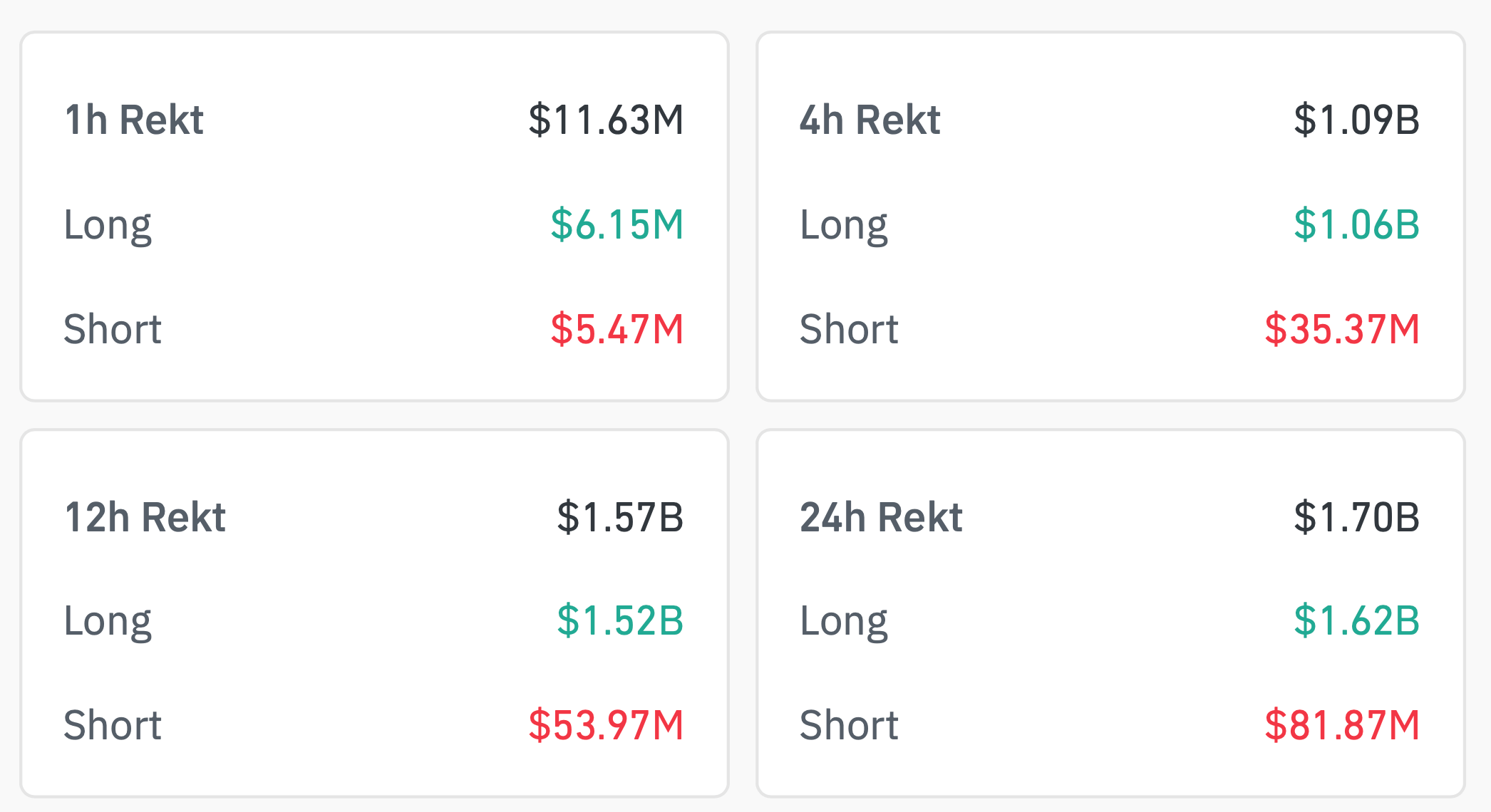
Task: Click the 24h Short $81.87M amount
Action: point(1343,725)
